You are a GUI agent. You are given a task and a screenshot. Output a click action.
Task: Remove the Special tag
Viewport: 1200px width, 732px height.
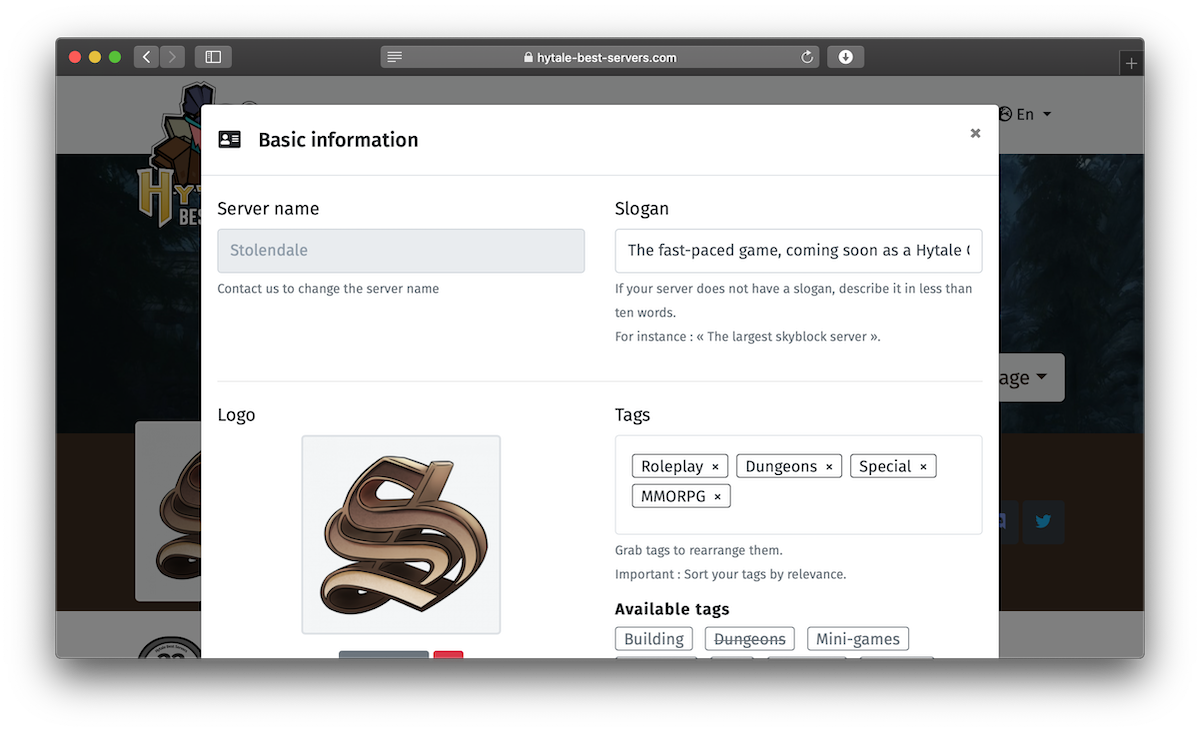tap(923, 467)
